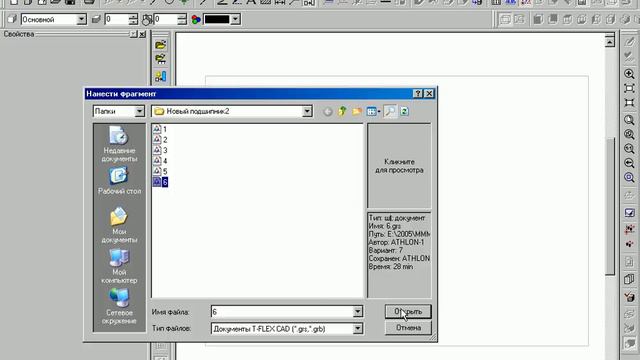This screenshot has width=640, height=360.
Task: Click the open folder icon in left toolbar
Action: tap(161, 44)
